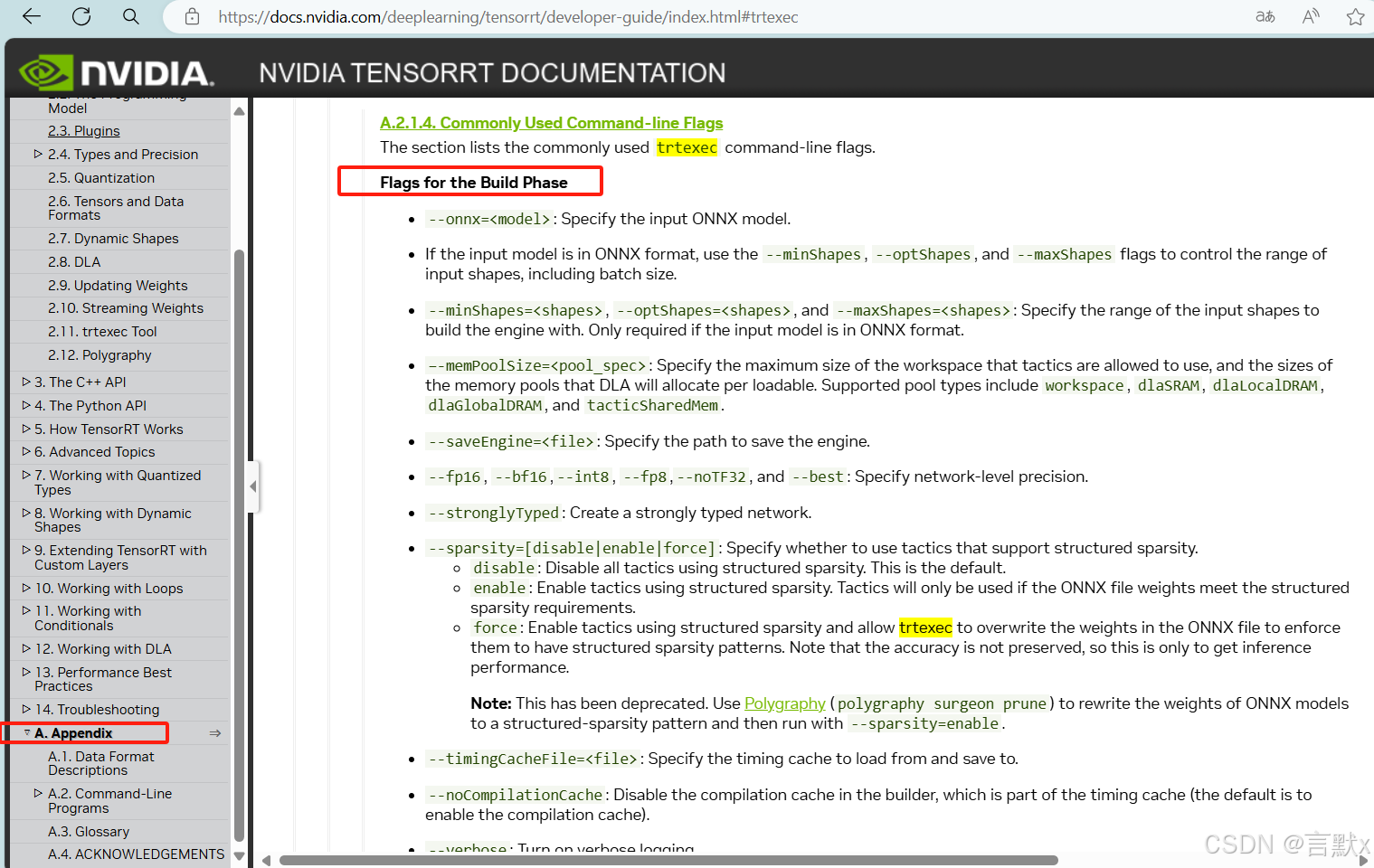Screen dimensions: 1374x868
Task: Click the --stronglyTyped flag text
Action: point(494,513)
